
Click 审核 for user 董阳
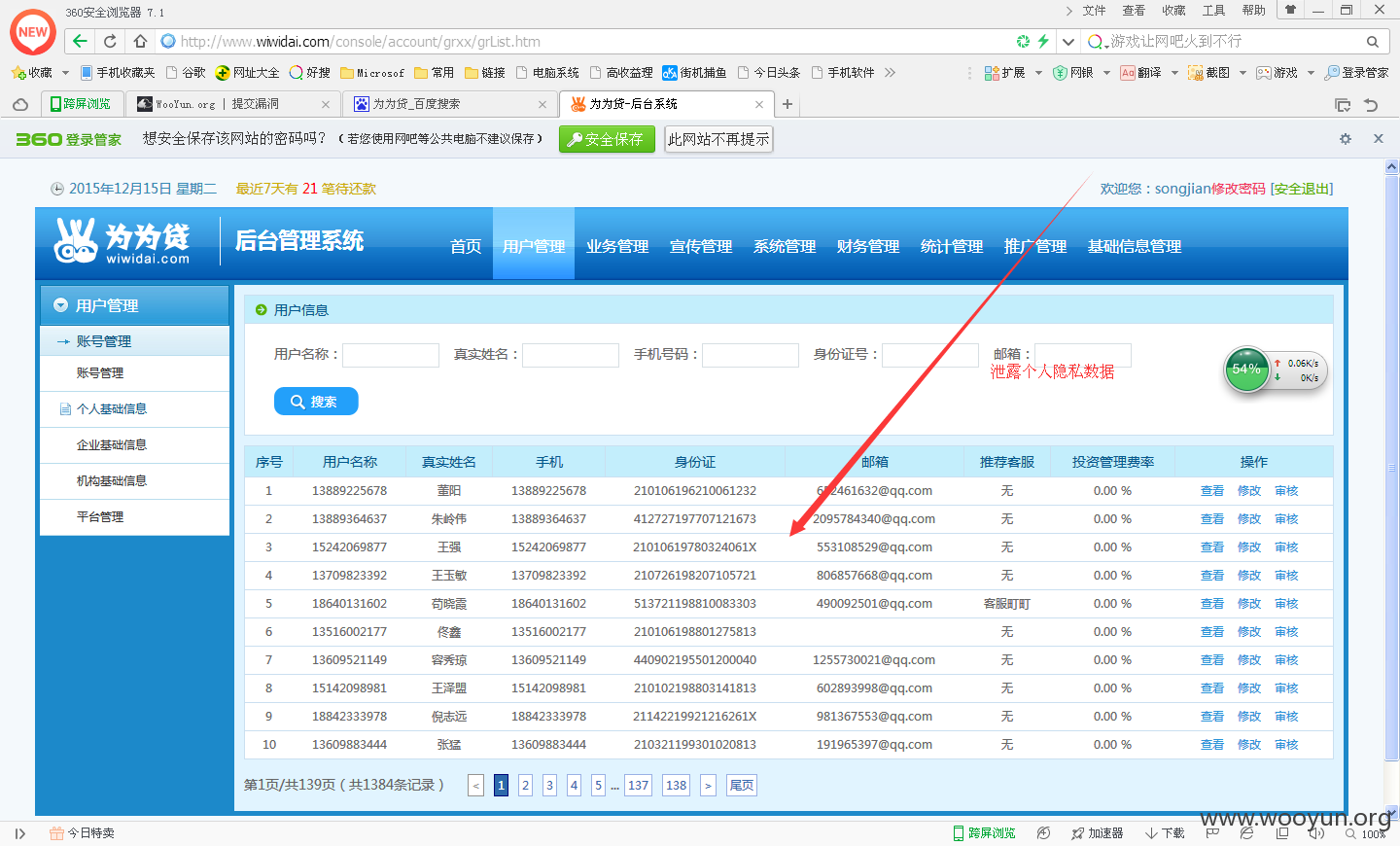pos(1286,491)
